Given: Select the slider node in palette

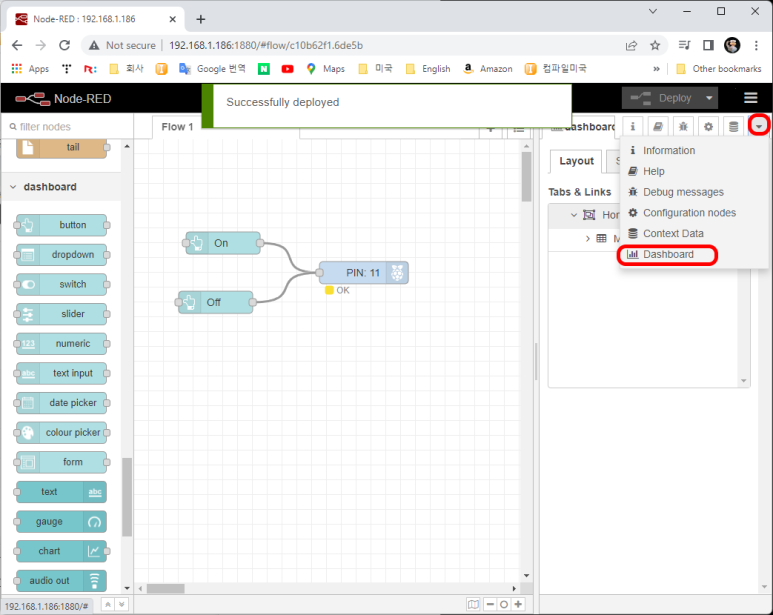Looking at the screenshot, I should pyautogui.click(x=61, y=314).
